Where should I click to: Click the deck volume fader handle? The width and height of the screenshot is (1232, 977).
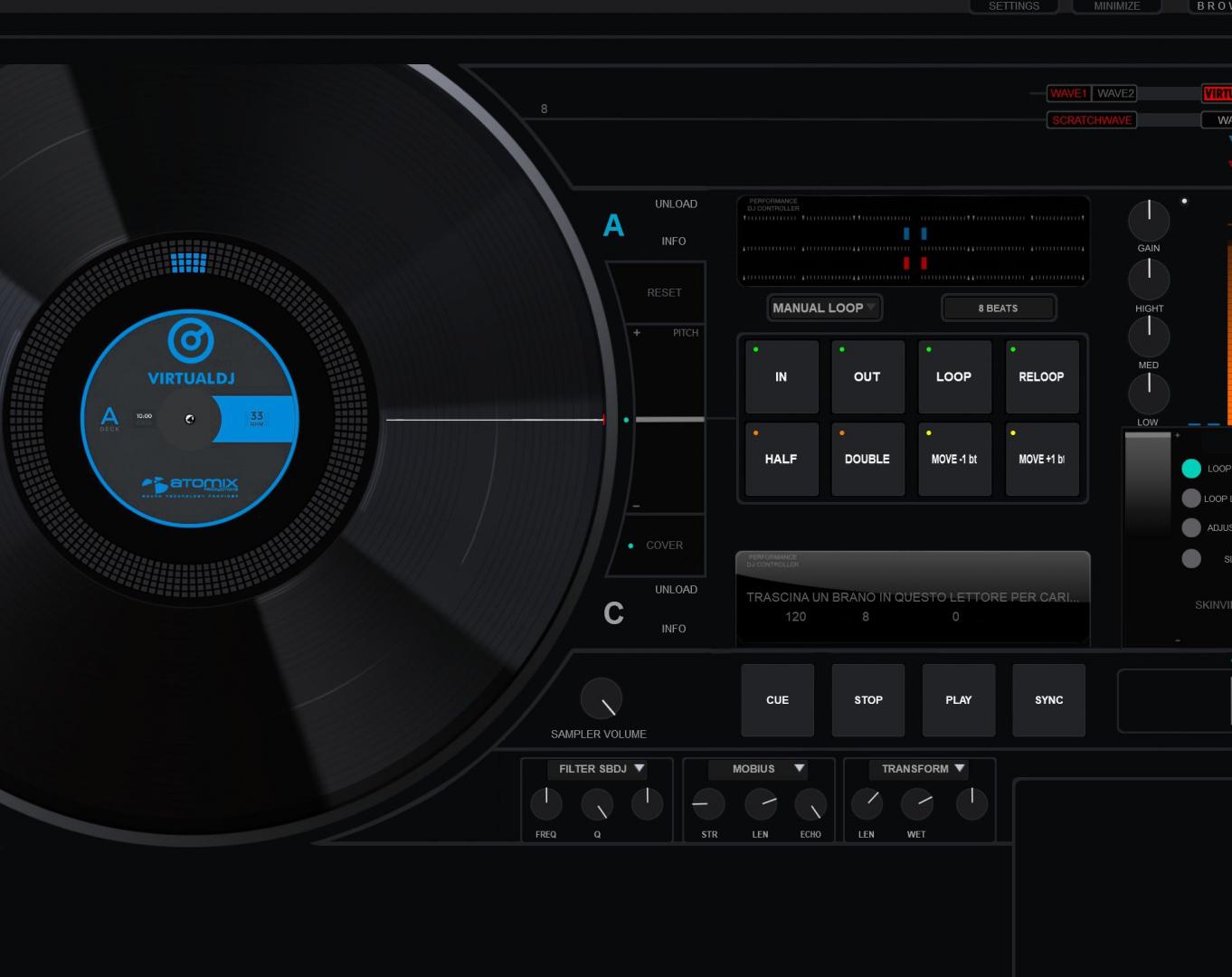pos(1148,435)
